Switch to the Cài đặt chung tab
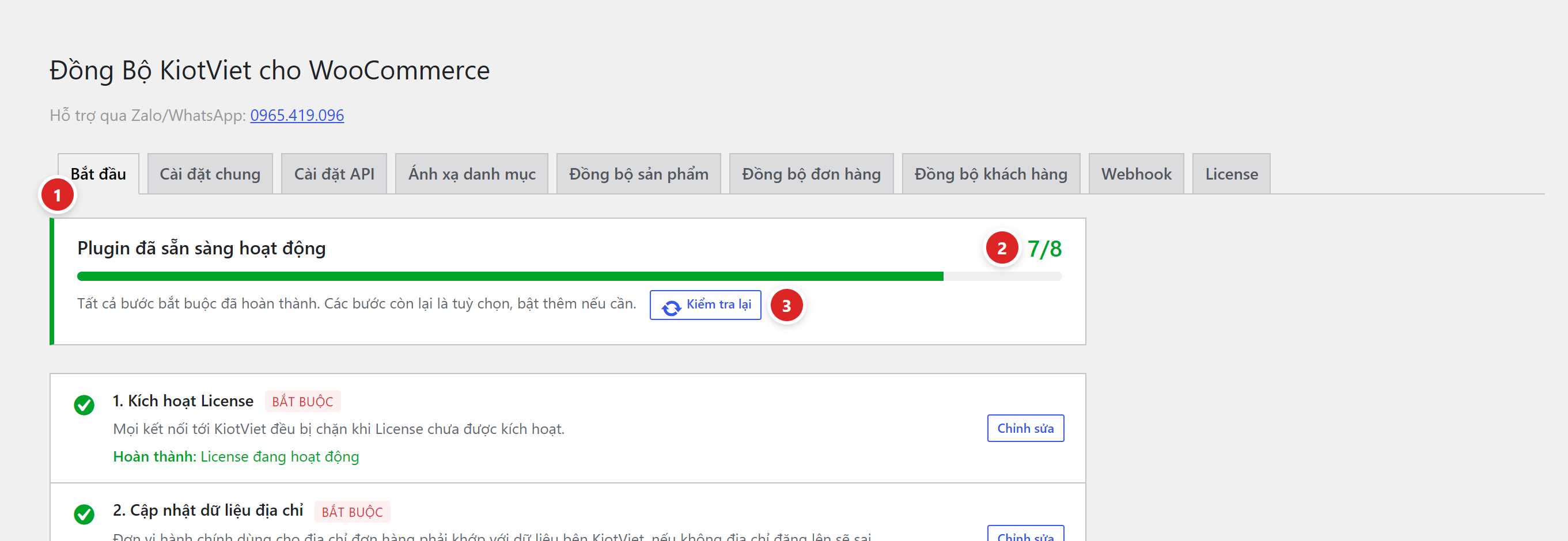Image resolution: width=1568 pixels, height=541 pixels. tap(210, 174)
